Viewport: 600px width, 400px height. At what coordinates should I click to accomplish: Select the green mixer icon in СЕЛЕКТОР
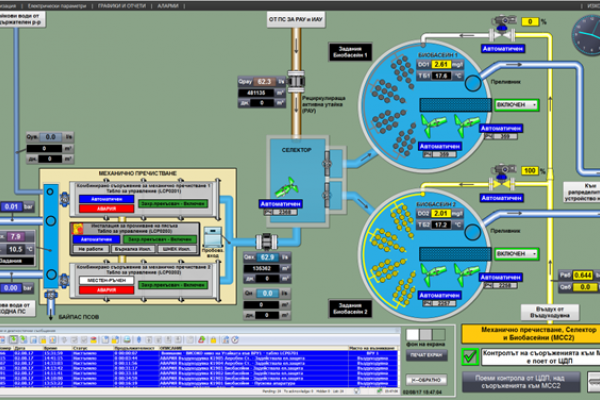click(288, 187)
